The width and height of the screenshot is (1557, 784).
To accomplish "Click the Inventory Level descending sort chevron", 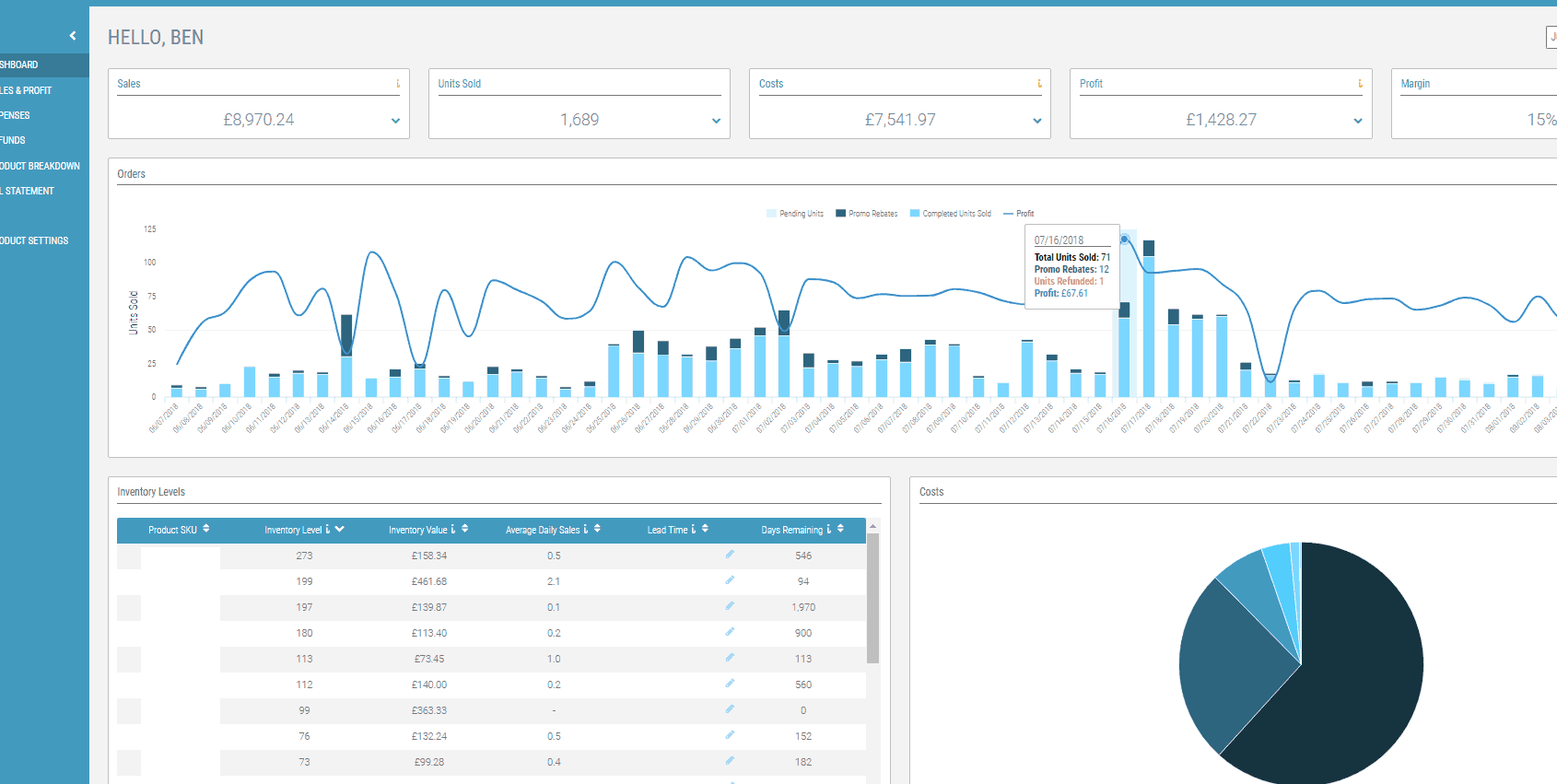I will 340,529.
